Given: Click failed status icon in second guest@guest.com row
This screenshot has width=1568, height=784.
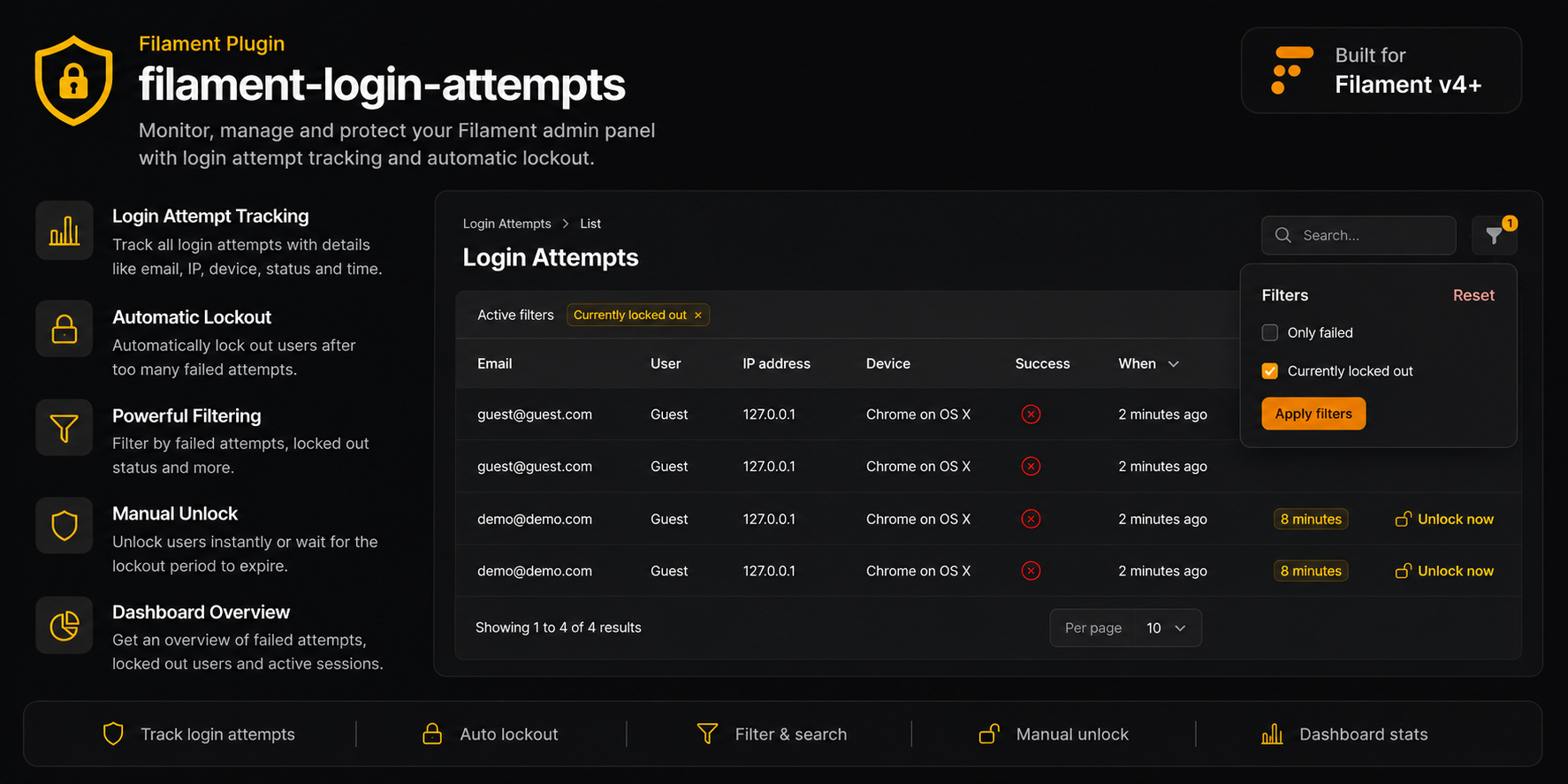Looking at the screenshot, I should click(1031, 467).
